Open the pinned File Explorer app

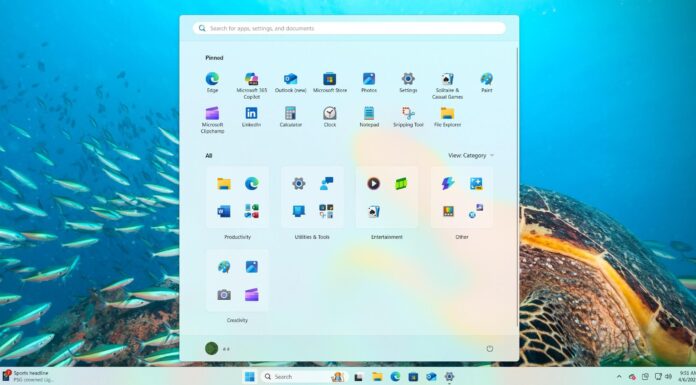(447, 117)
